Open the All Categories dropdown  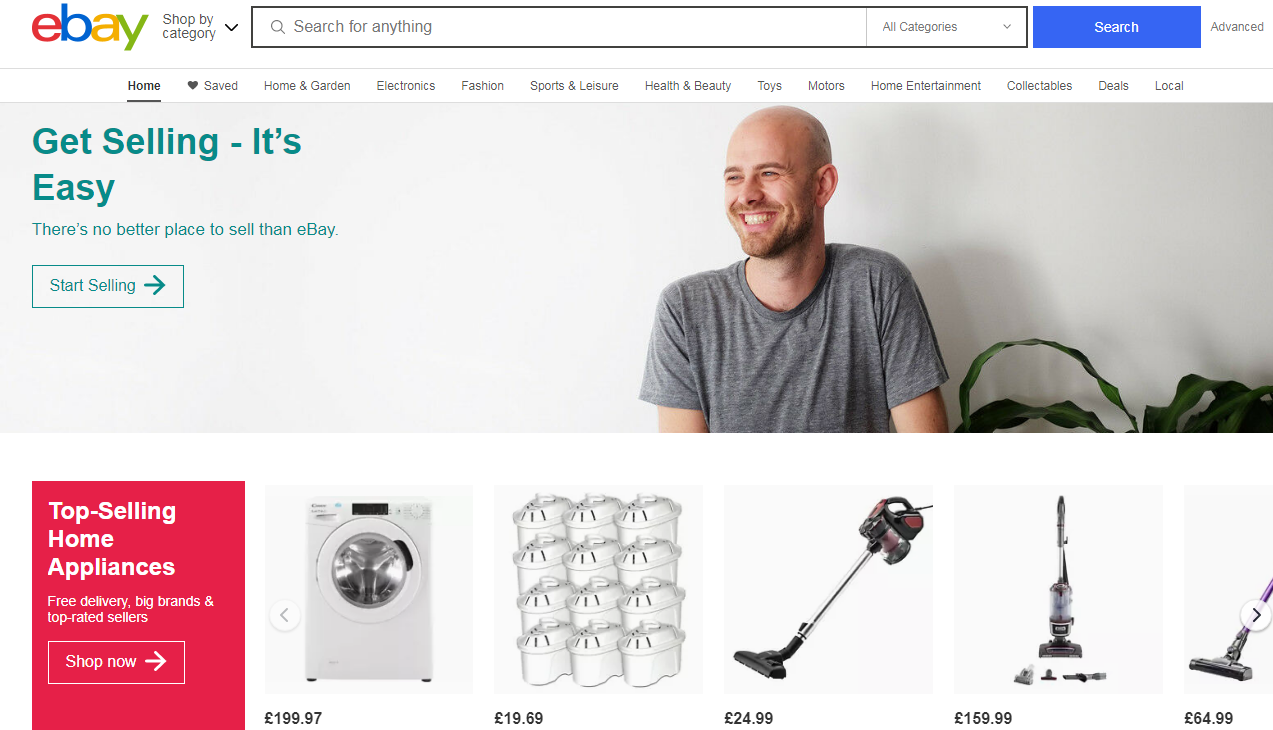pos(946,27)
